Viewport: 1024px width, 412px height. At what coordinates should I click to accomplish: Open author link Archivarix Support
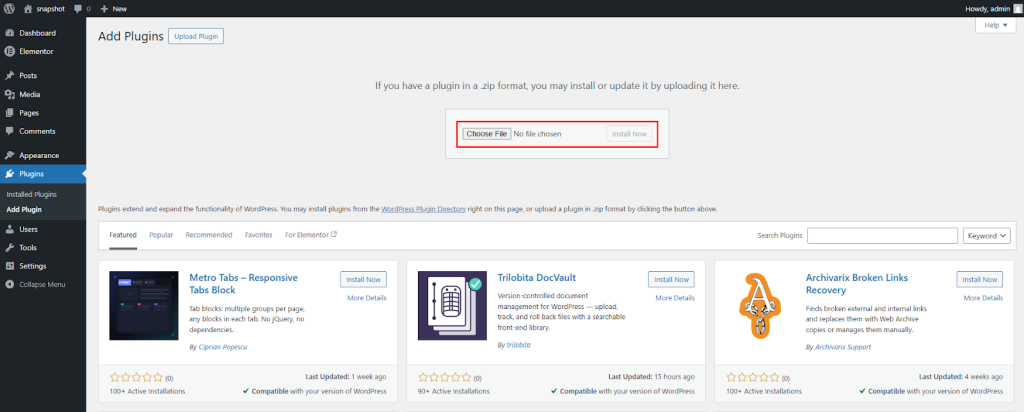[842, 347]
